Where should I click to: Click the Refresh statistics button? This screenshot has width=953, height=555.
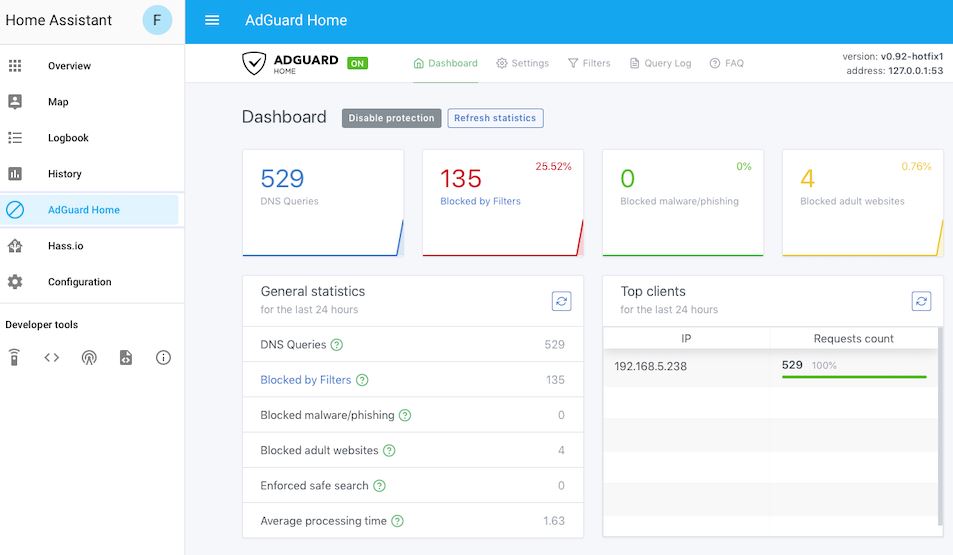(x=495, y=118)
